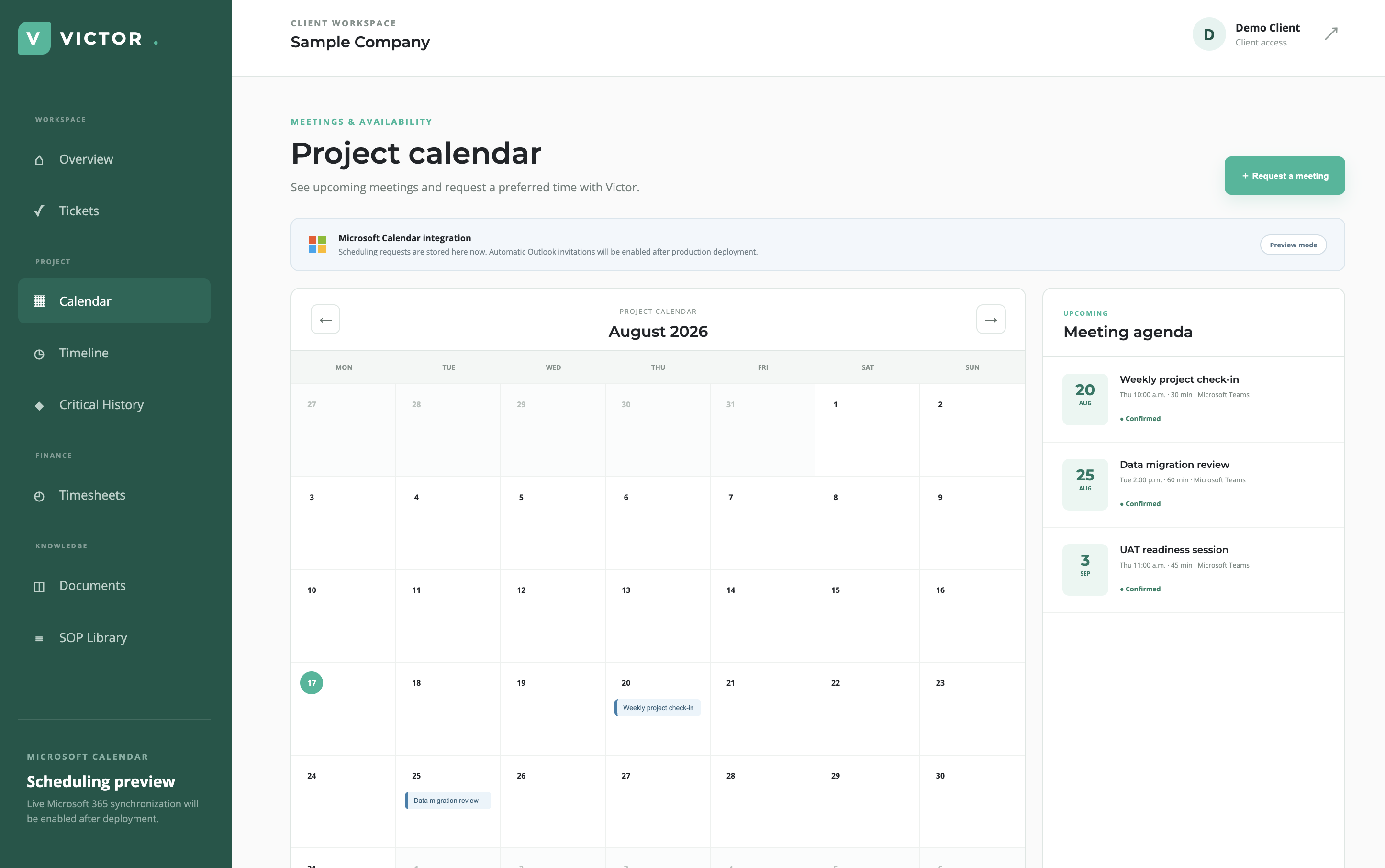Click Demo Client name
The height and width of the screenshot is (868, 1385).
coord(1267,28)
